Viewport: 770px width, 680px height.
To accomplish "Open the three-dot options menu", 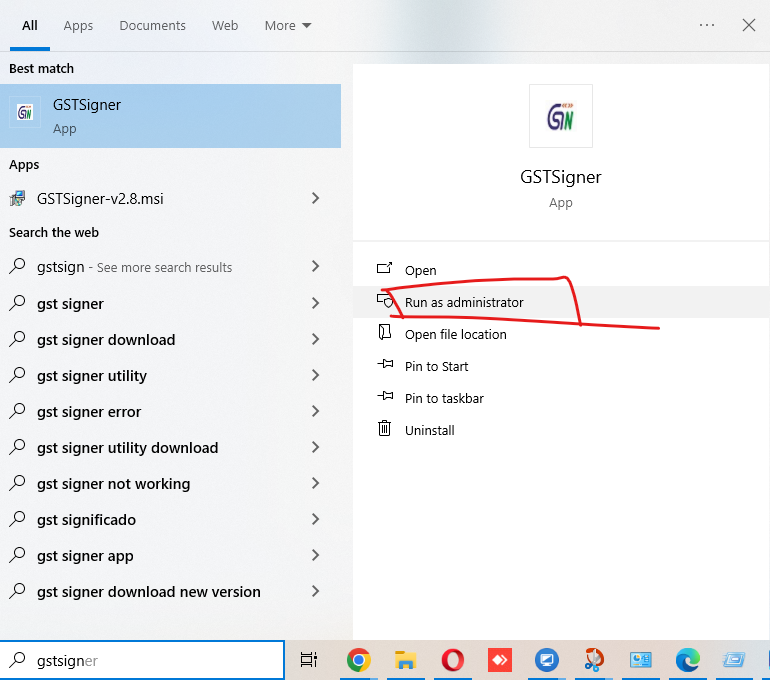I will pyautogui.click(x=707, y=25).
